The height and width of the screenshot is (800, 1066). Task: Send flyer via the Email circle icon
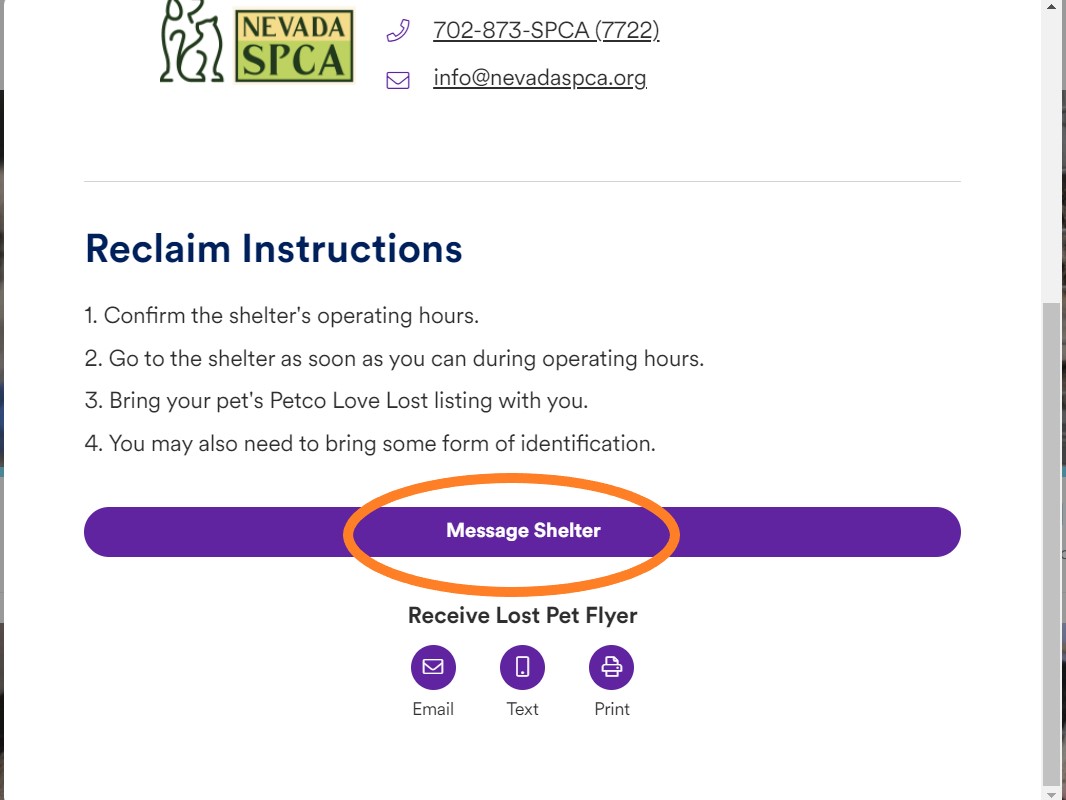coord(433,667)
